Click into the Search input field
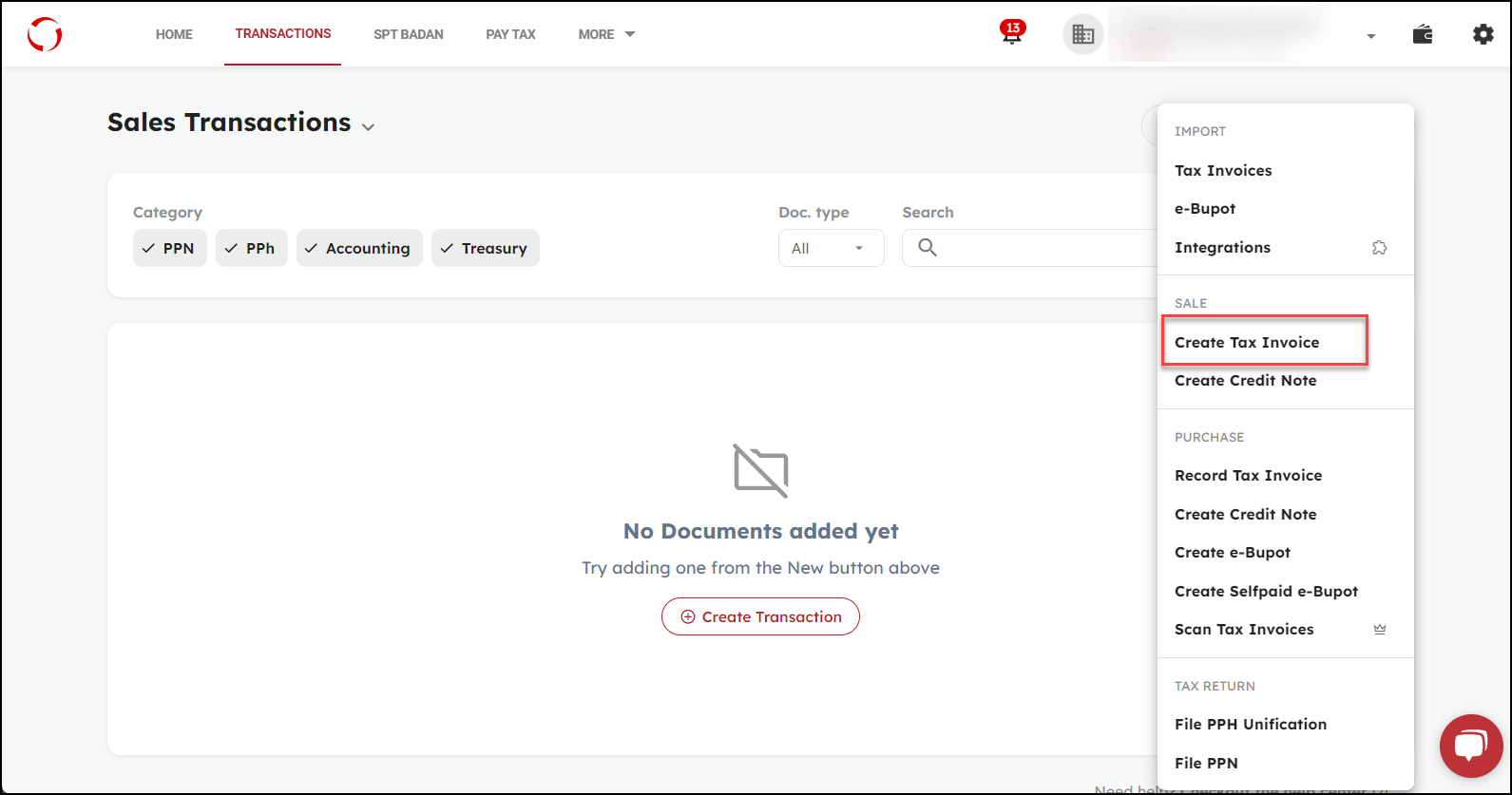 coord(1036,249)
